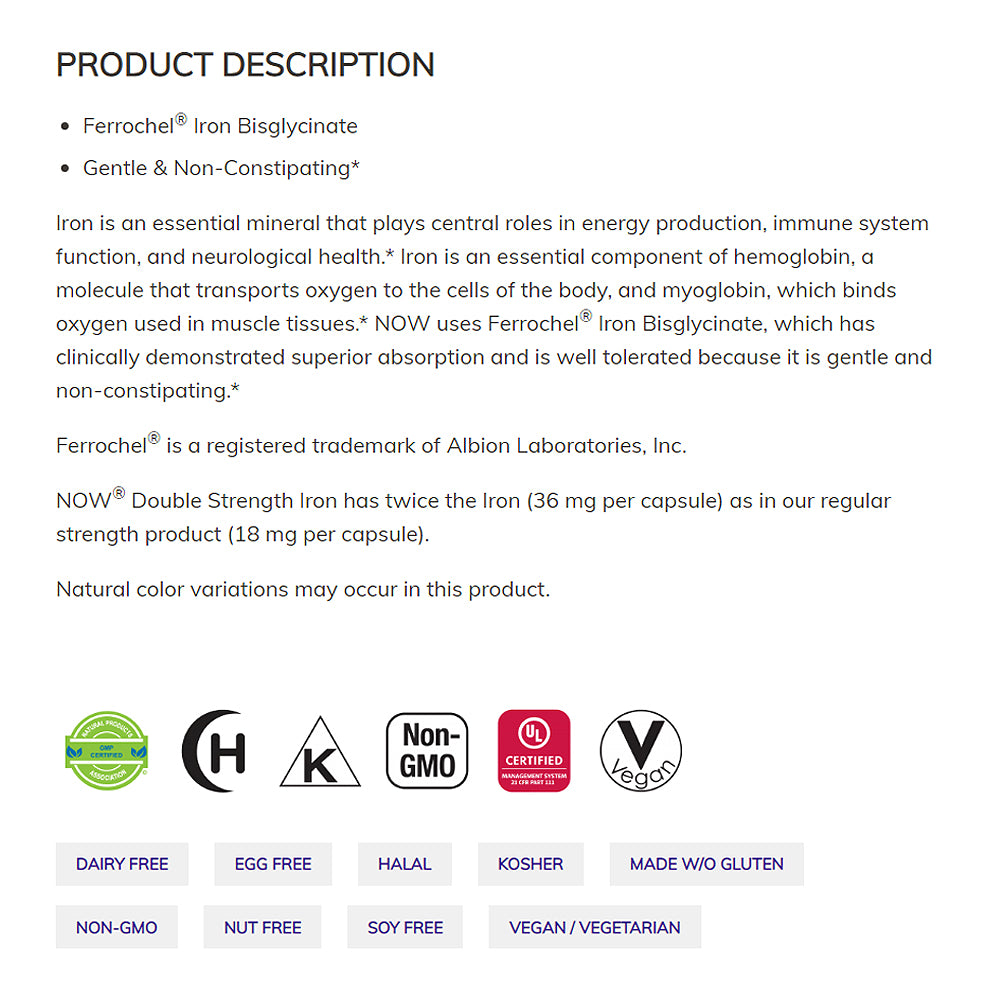Click the Halal tag button
Viewport: 1000px width, 1000px height.
click(405, 864)
